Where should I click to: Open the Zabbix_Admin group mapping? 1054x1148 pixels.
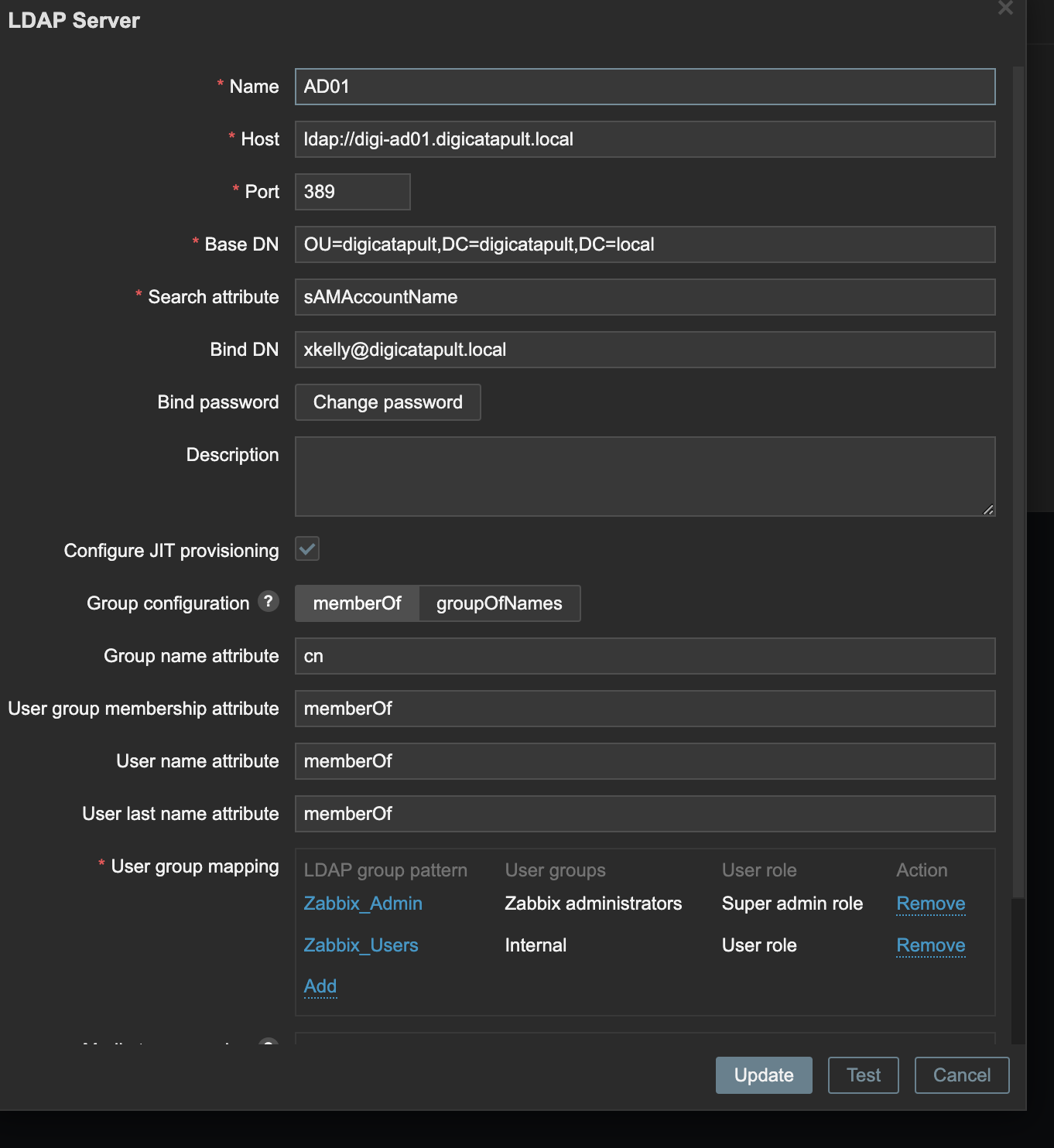click(363, 904)
